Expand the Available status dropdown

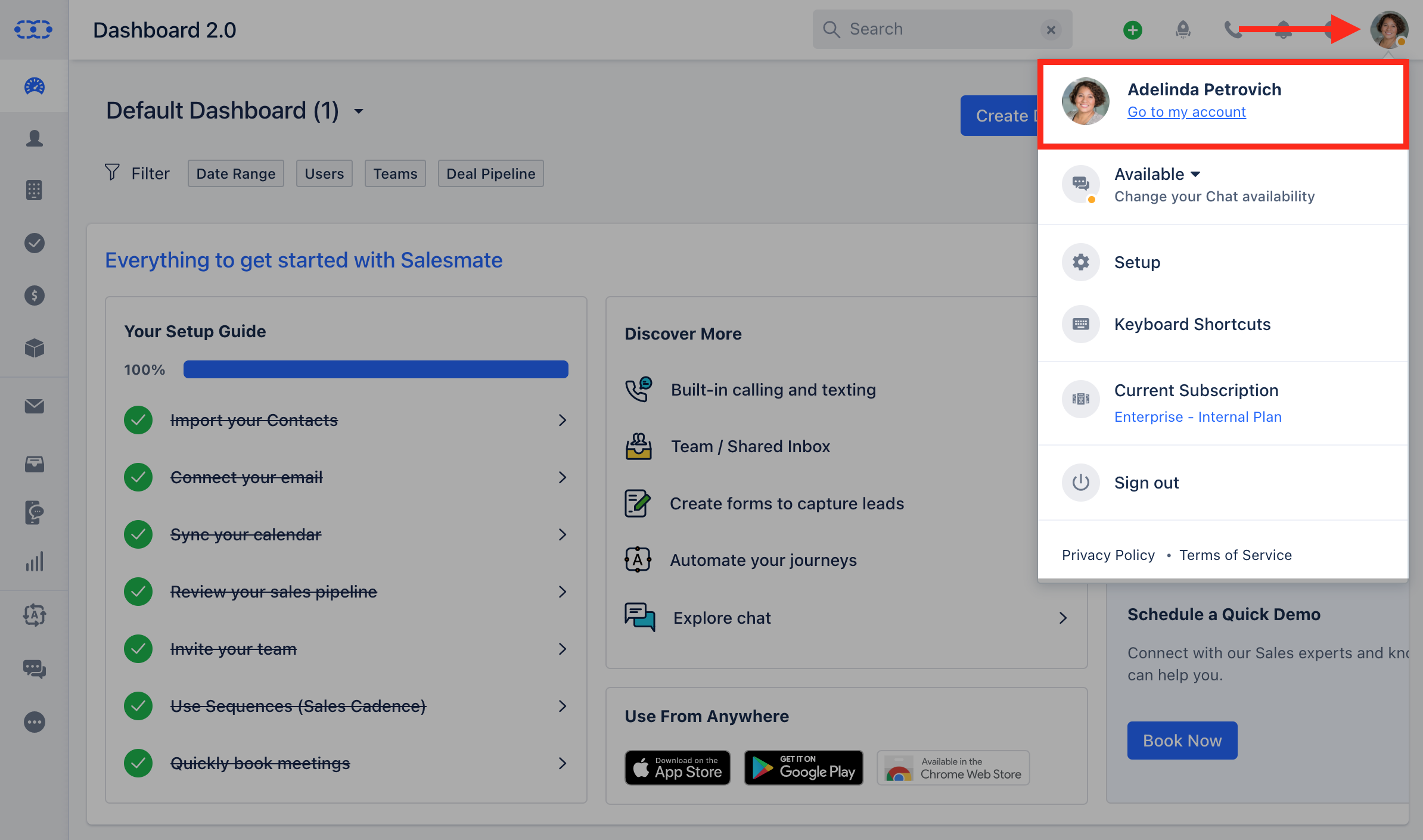pos(1157,174)
